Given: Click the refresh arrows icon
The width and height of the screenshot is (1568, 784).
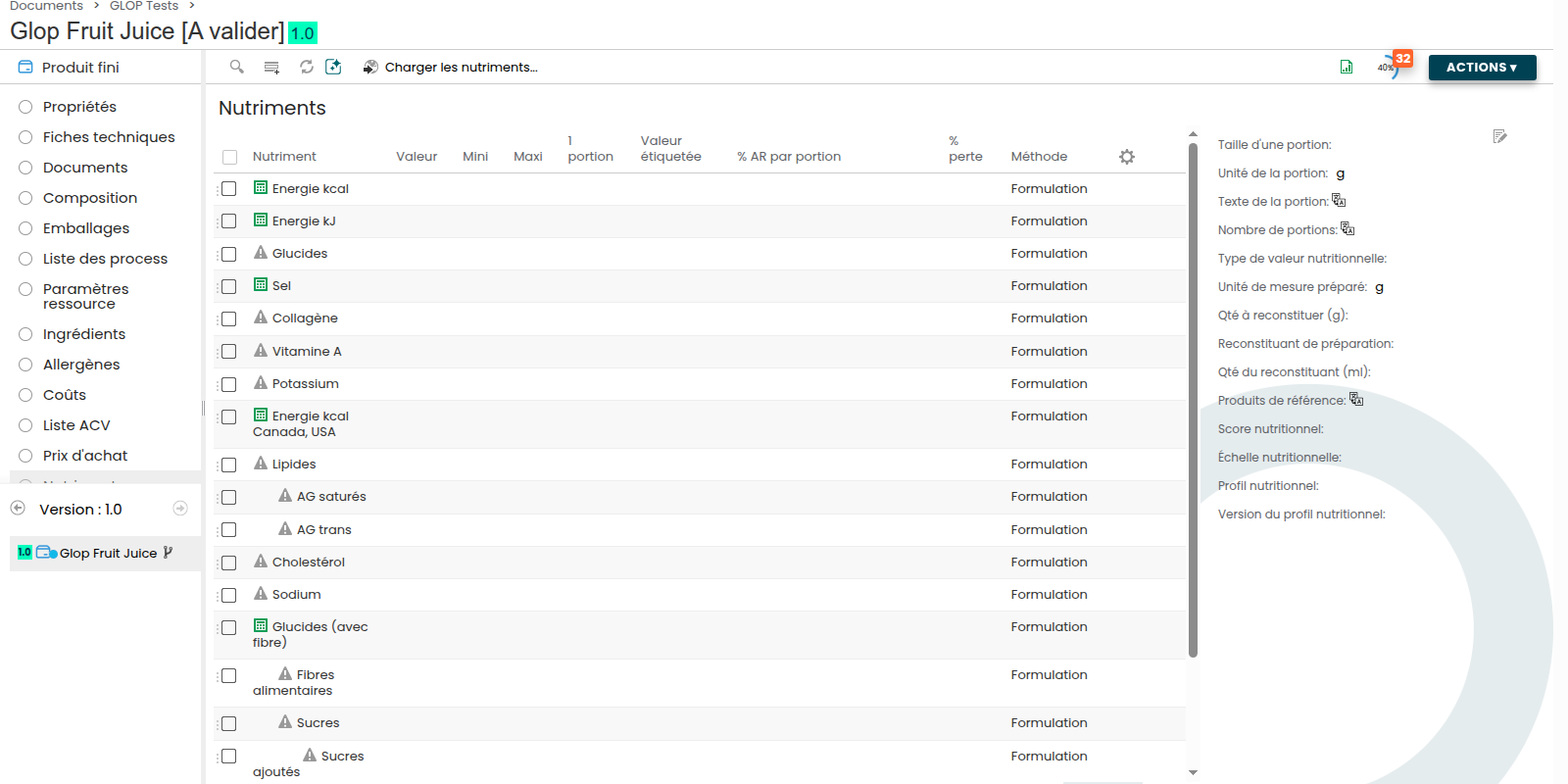Looking at the screenshot, I should (x=307, y=67).
